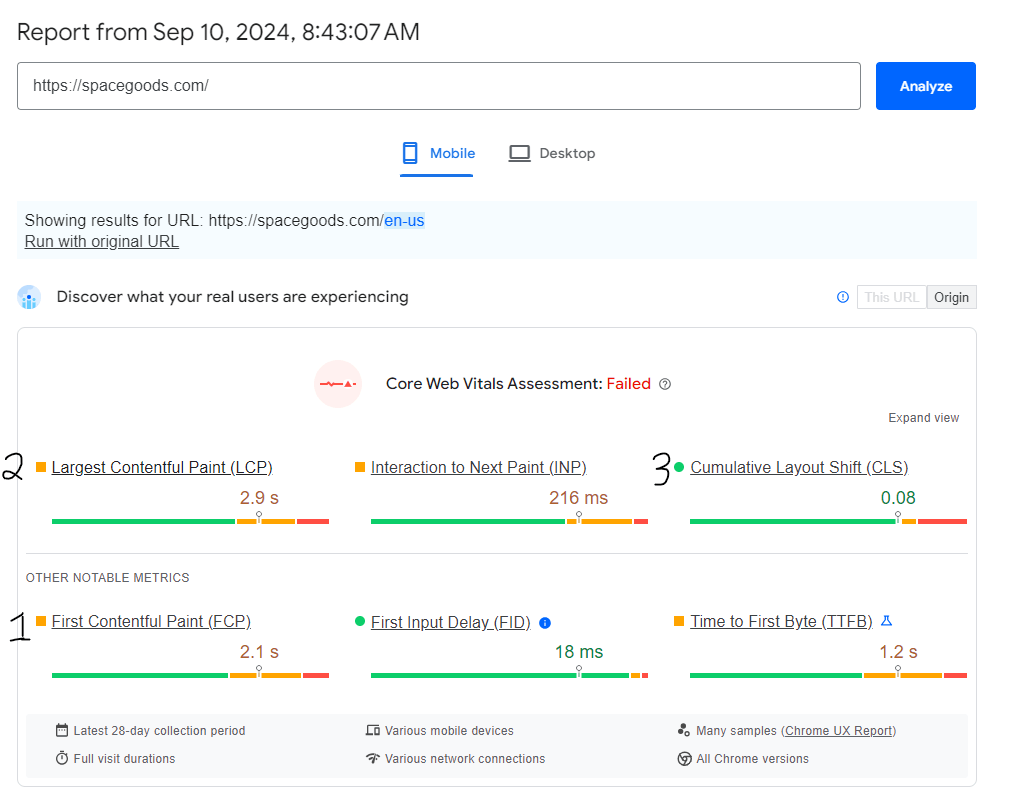The width and height of the screenshot is (1010, 798).
Task: Click the experimental flask icon beside TTFB
Action: tap(886, 621)
